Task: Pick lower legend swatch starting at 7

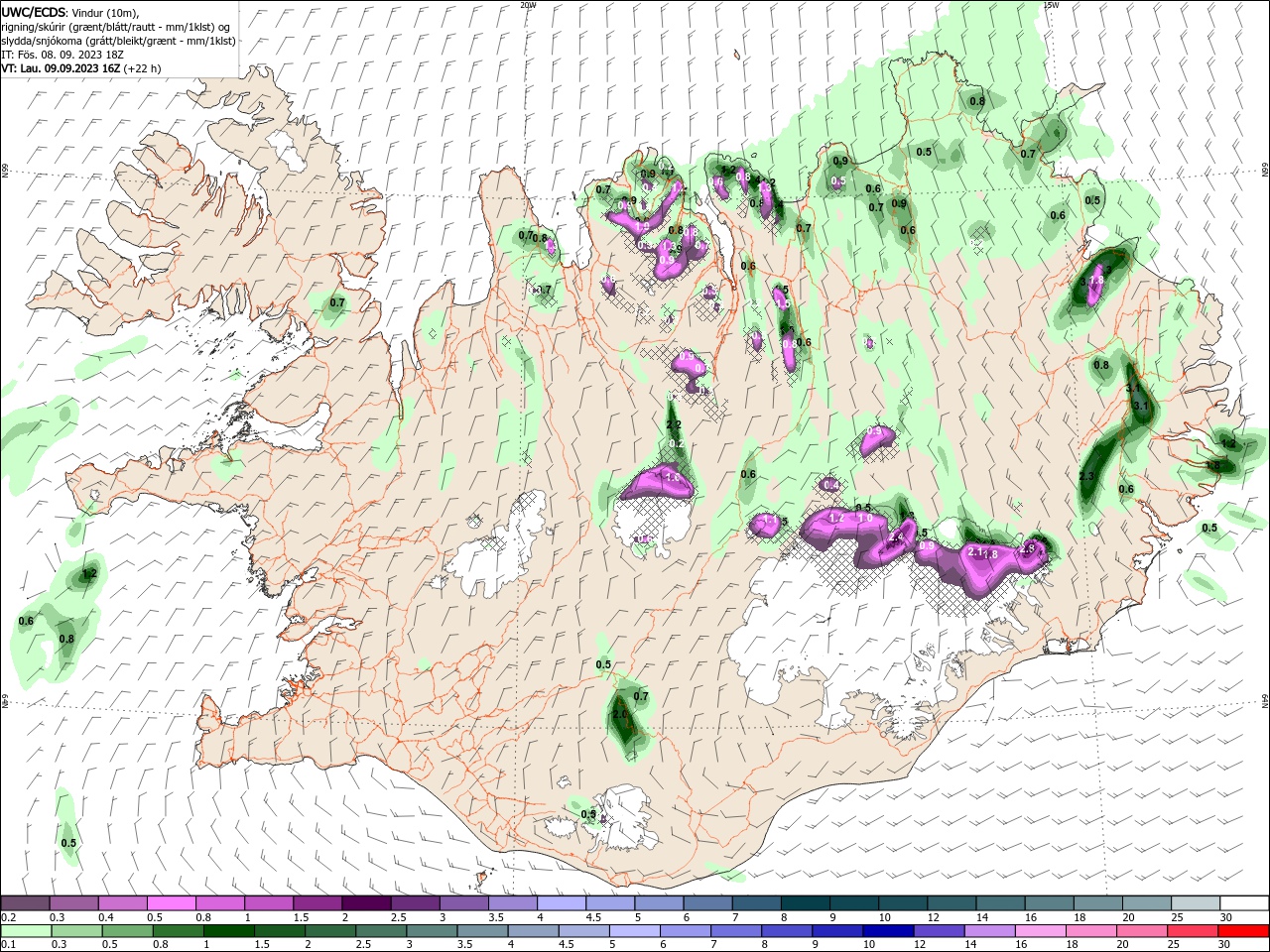Action: (x=735, y=931)
